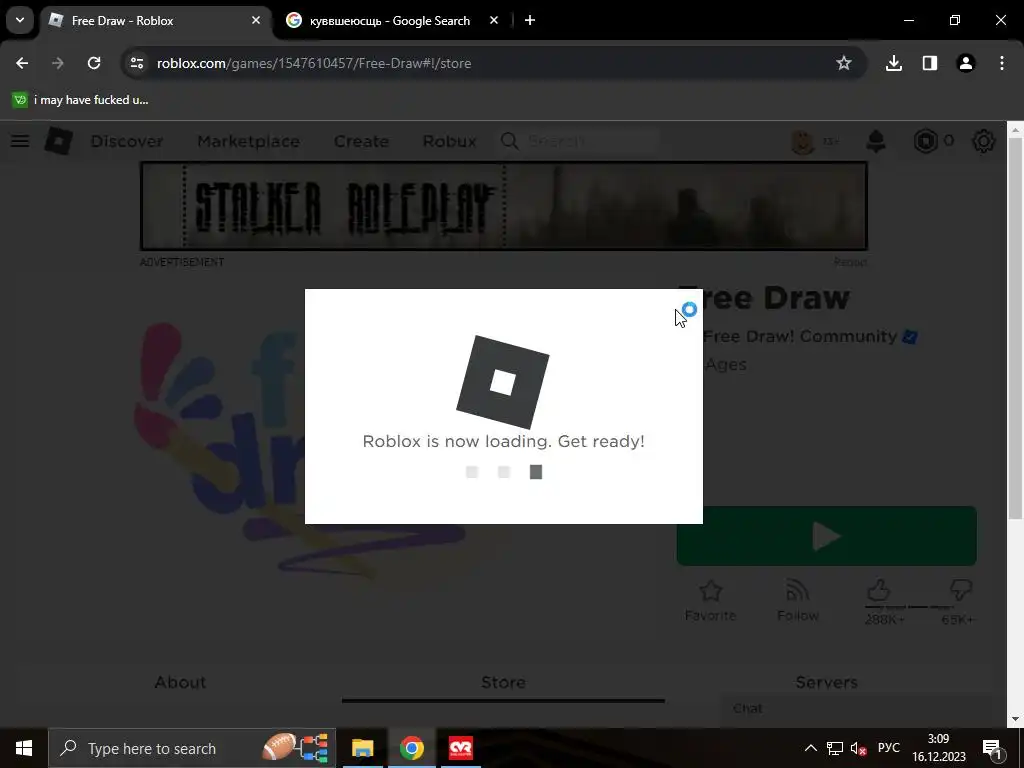Click the Roblox search field
Viewport: 1024px width, 768px height.
point(579,141)
